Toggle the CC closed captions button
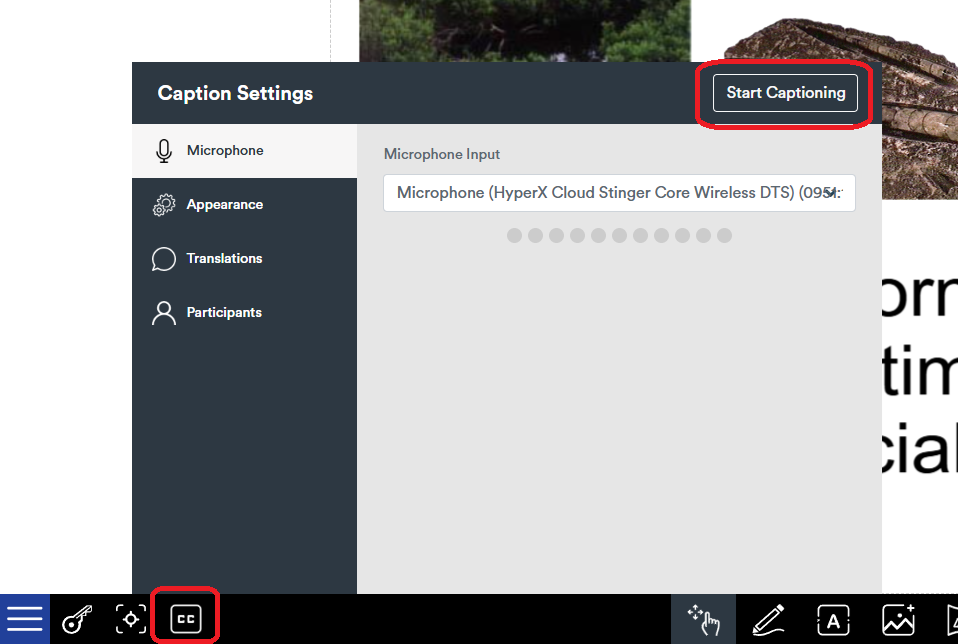958x644 pixels. [185, 619]
